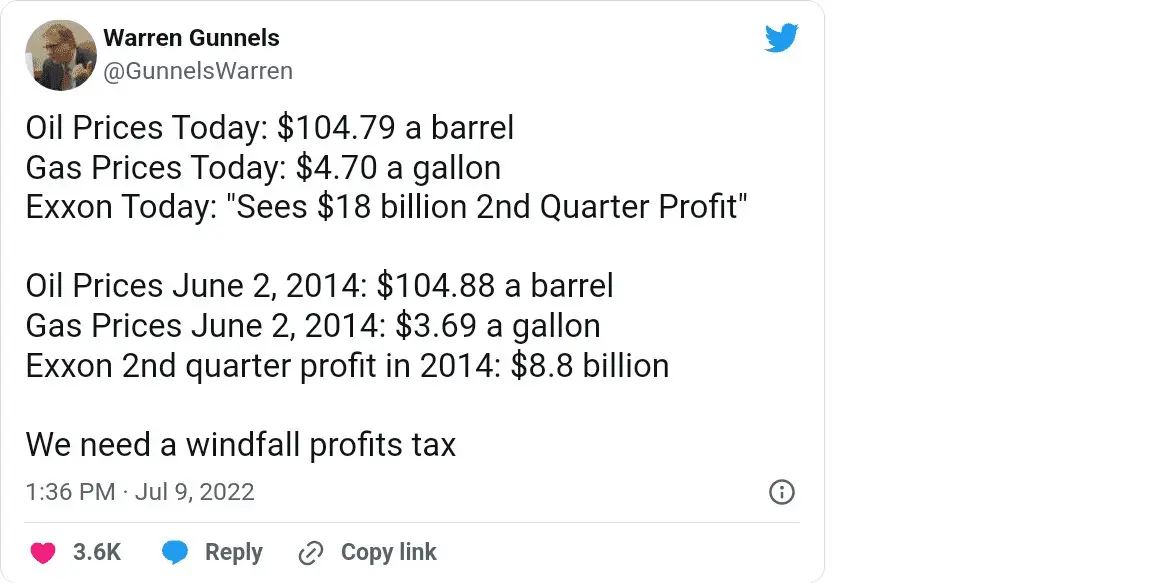The image size is (1152, 583).
Task: Click the 3.6K likes count
Action: pyautogui.click(x=97, y=553)
